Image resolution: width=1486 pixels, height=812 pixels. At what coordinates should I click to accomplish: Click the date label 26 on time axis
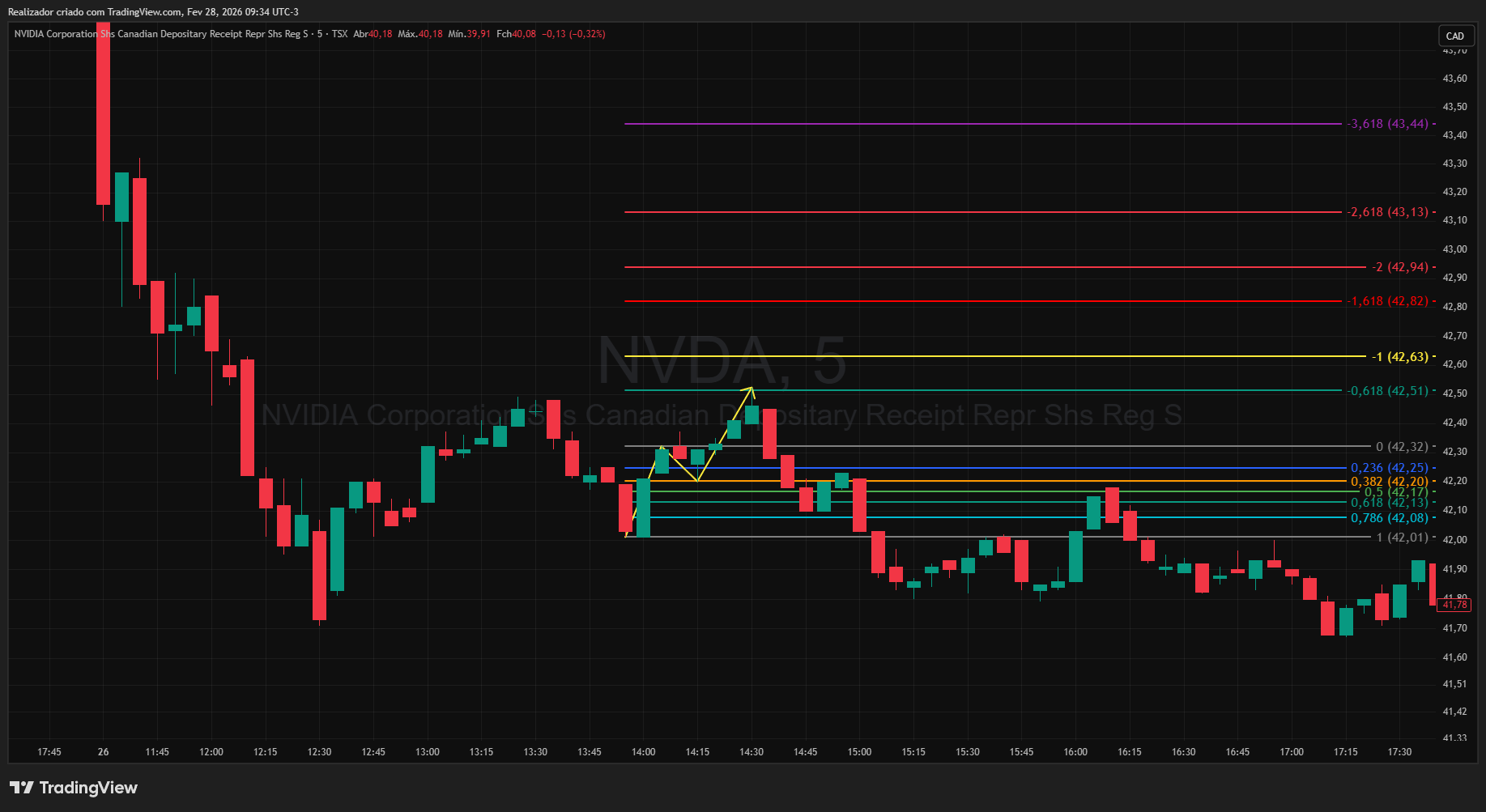(x=104, y=752)
